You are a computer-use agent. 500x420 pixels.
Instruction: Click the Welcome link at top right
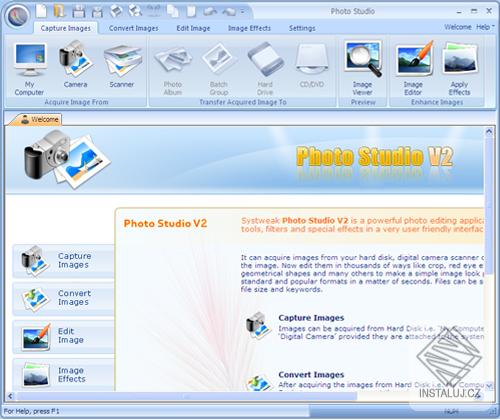(458, 27)
